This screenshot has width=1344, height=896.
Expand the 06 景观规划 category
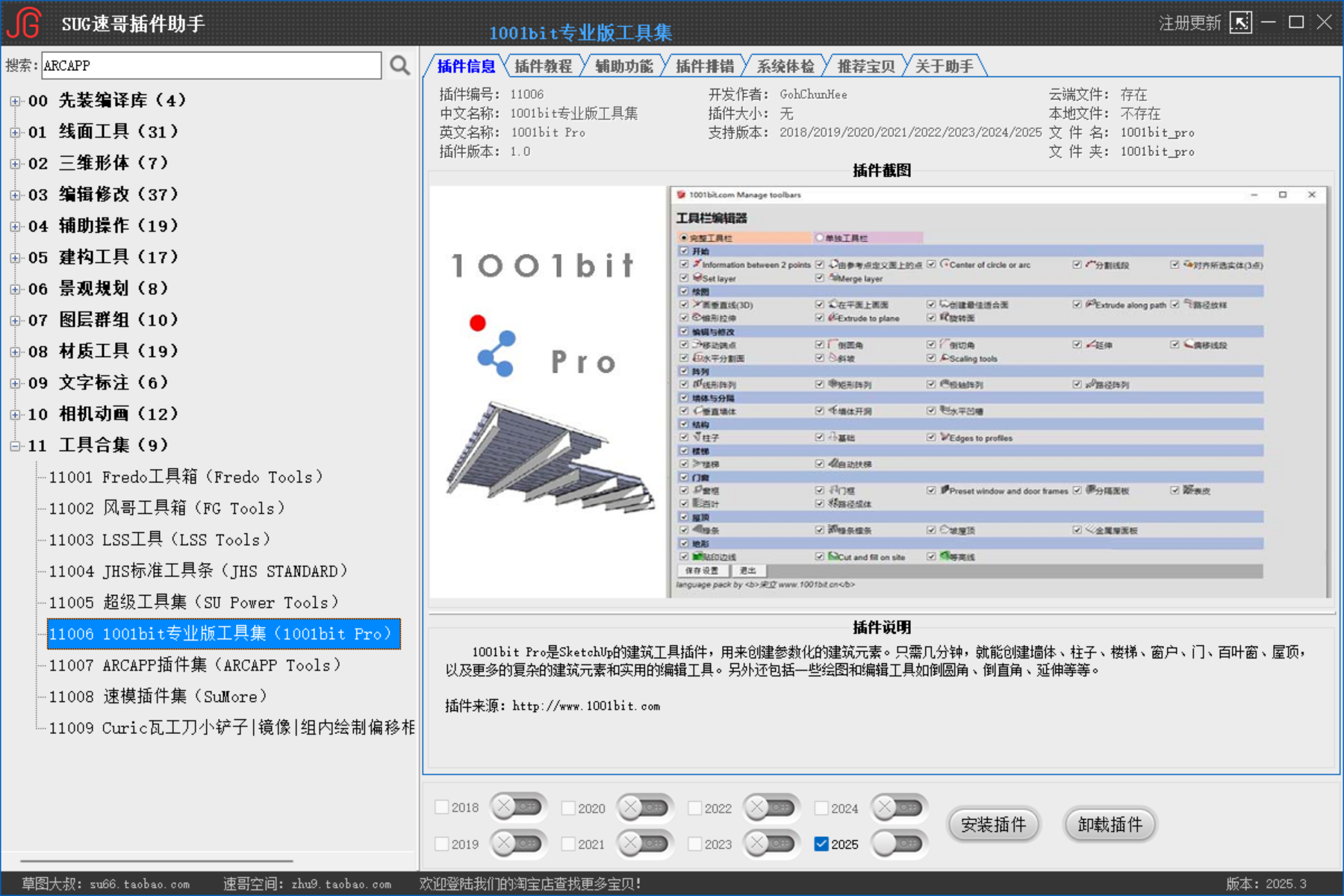click(15, 290)
